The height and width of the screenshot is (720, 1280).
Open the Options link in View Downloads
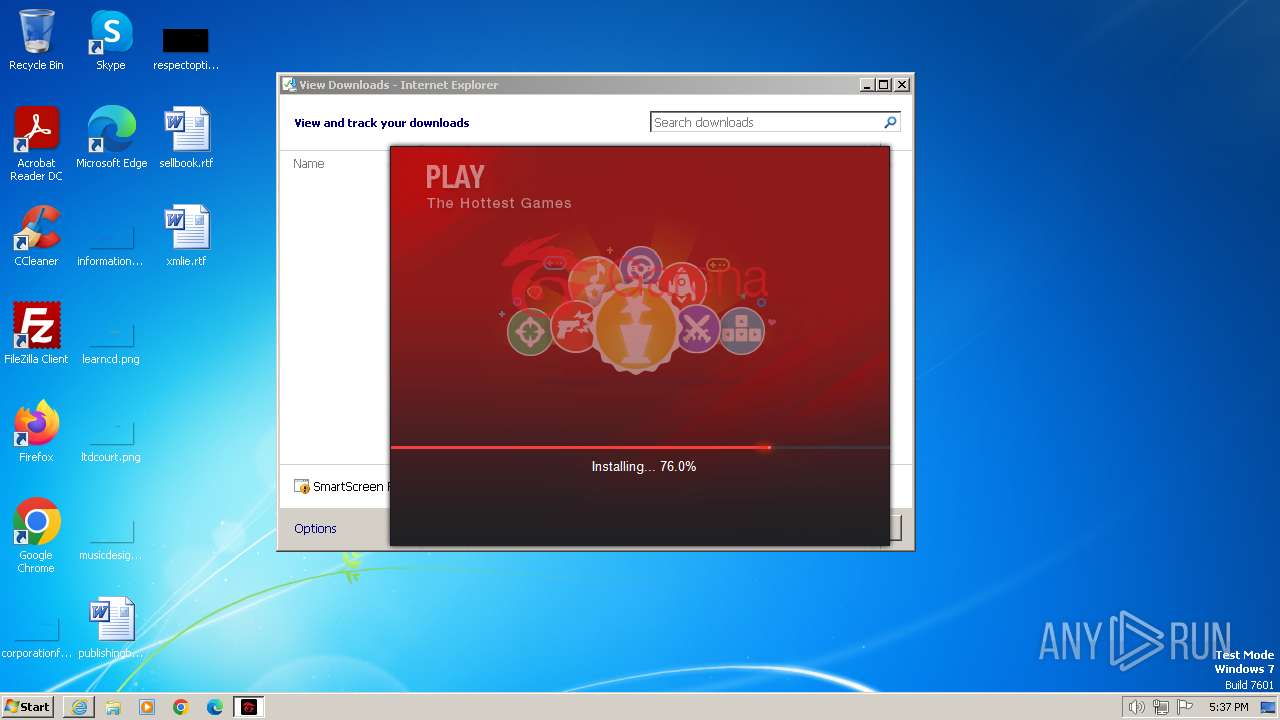click(315, 528)
